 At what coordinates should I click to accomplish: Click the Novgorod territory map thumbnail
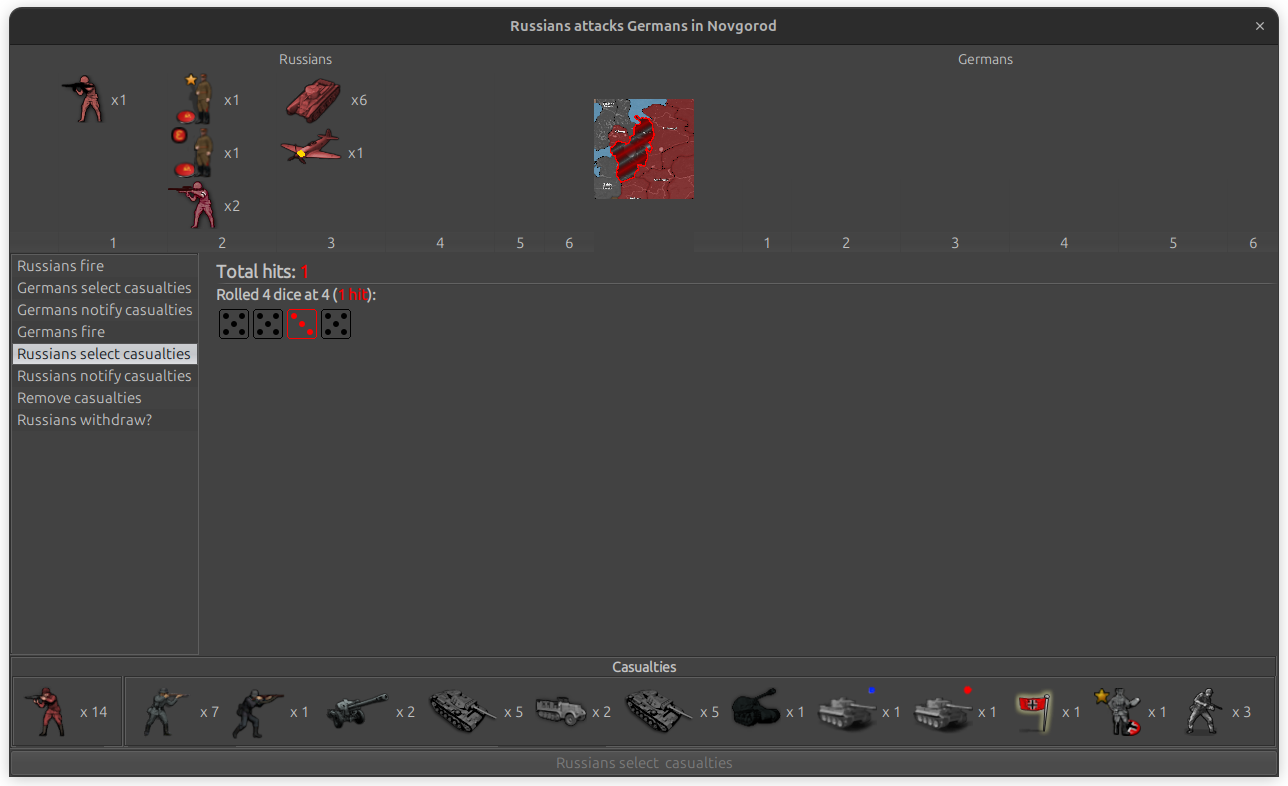pyautogui.click(x=644, y=149)
